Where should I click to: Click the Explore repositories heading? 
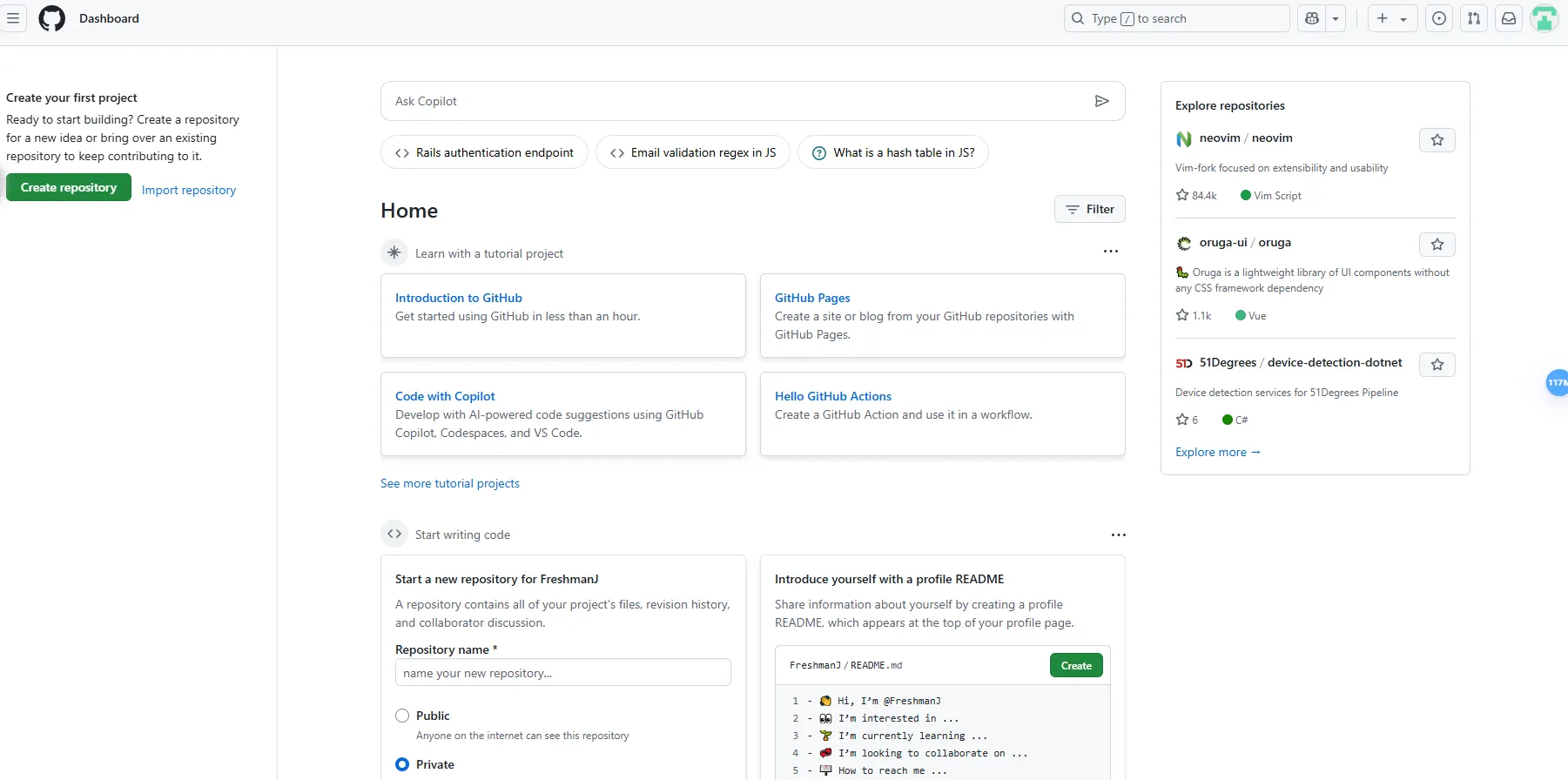(x=1229, y=105)
